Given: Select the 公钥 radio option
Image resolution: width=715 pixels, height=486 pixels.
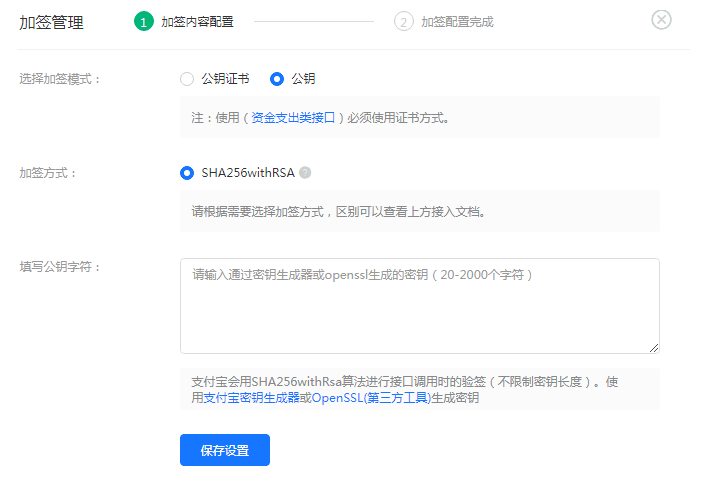Looking at the screenshot, I should click(x=277, y=79).
